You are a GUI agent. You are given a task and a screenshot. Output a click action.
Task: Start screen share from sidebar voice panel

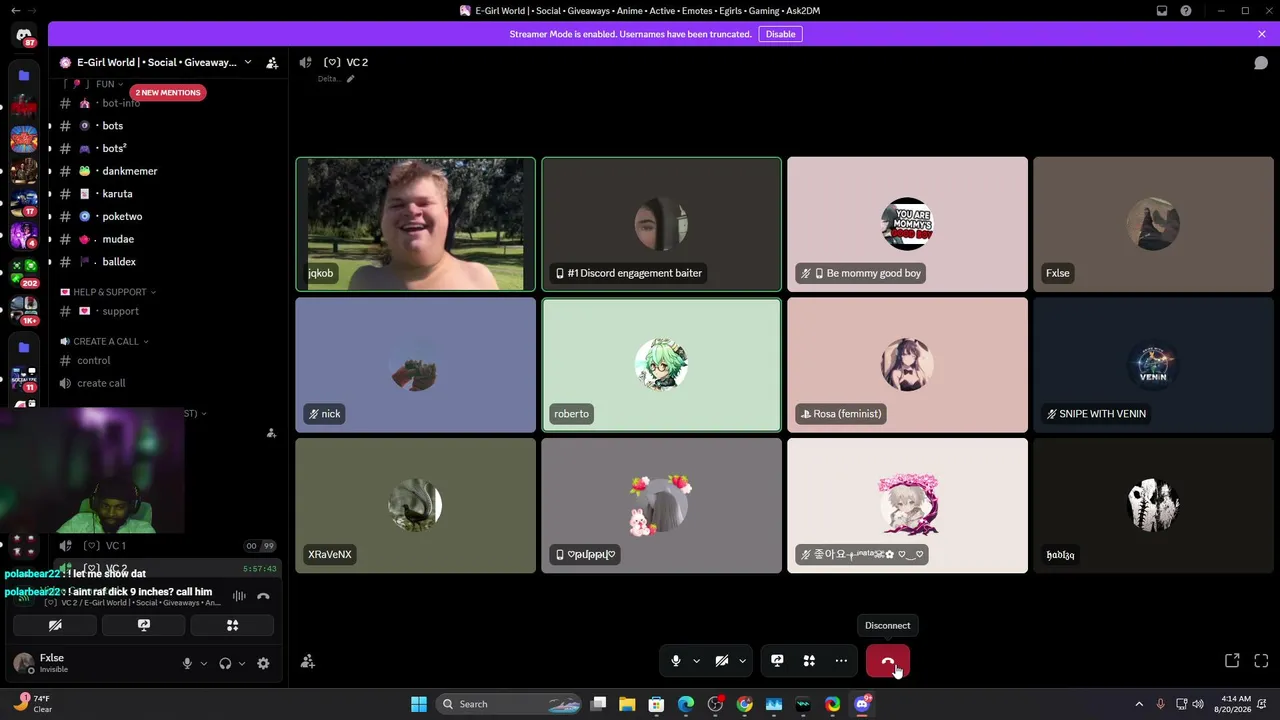(144, 625)
